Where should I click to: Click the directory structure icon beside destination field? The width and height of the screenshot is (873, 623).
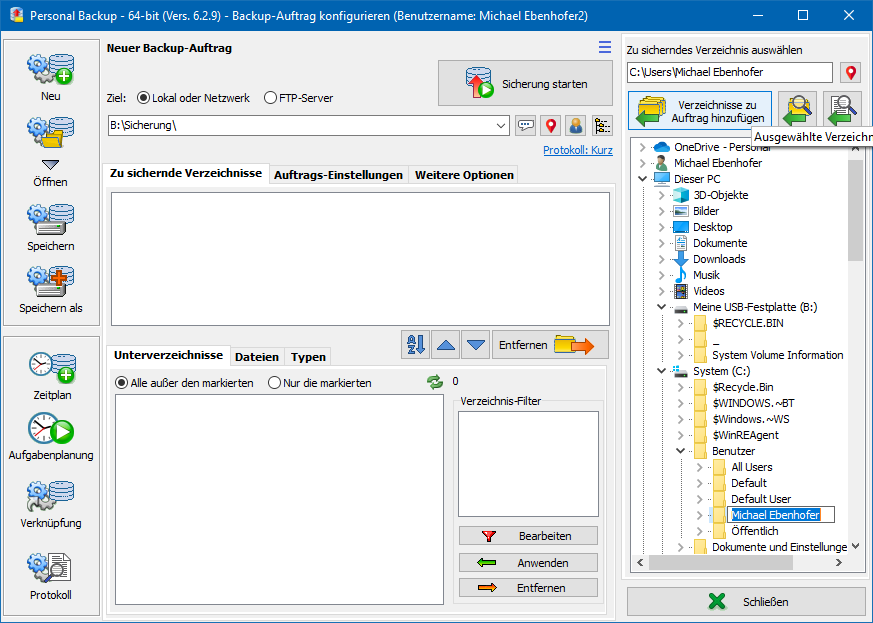pos(602,125)
